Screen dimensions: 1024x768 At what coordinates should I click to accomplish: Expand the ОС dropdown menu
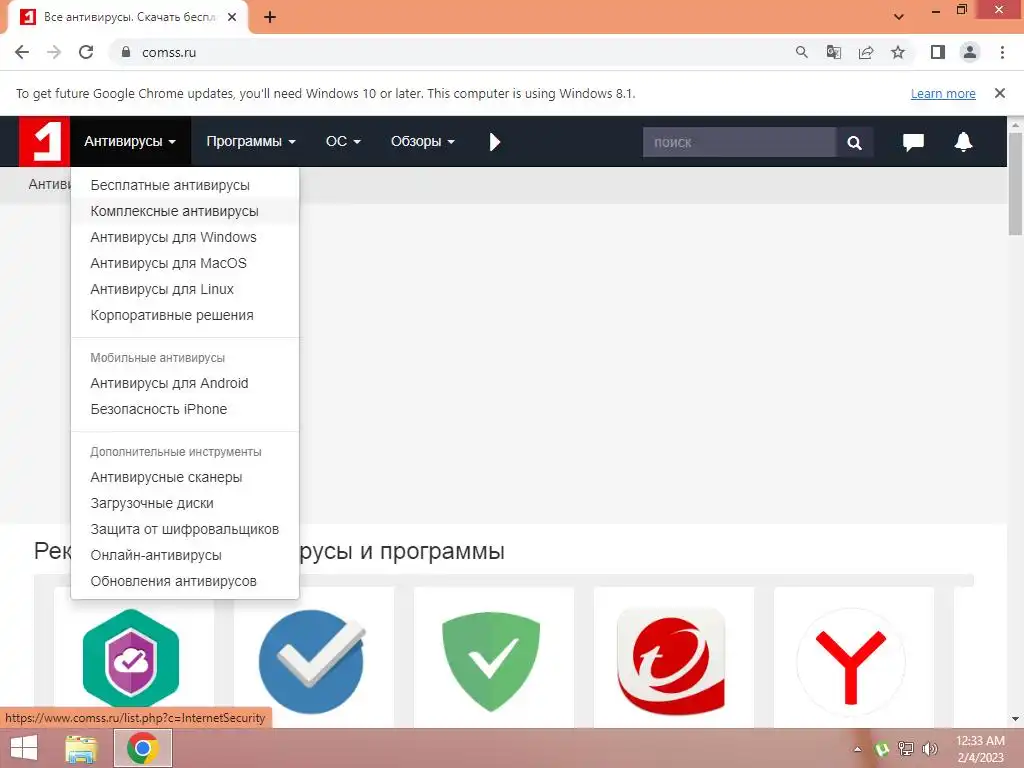[343, 141]
